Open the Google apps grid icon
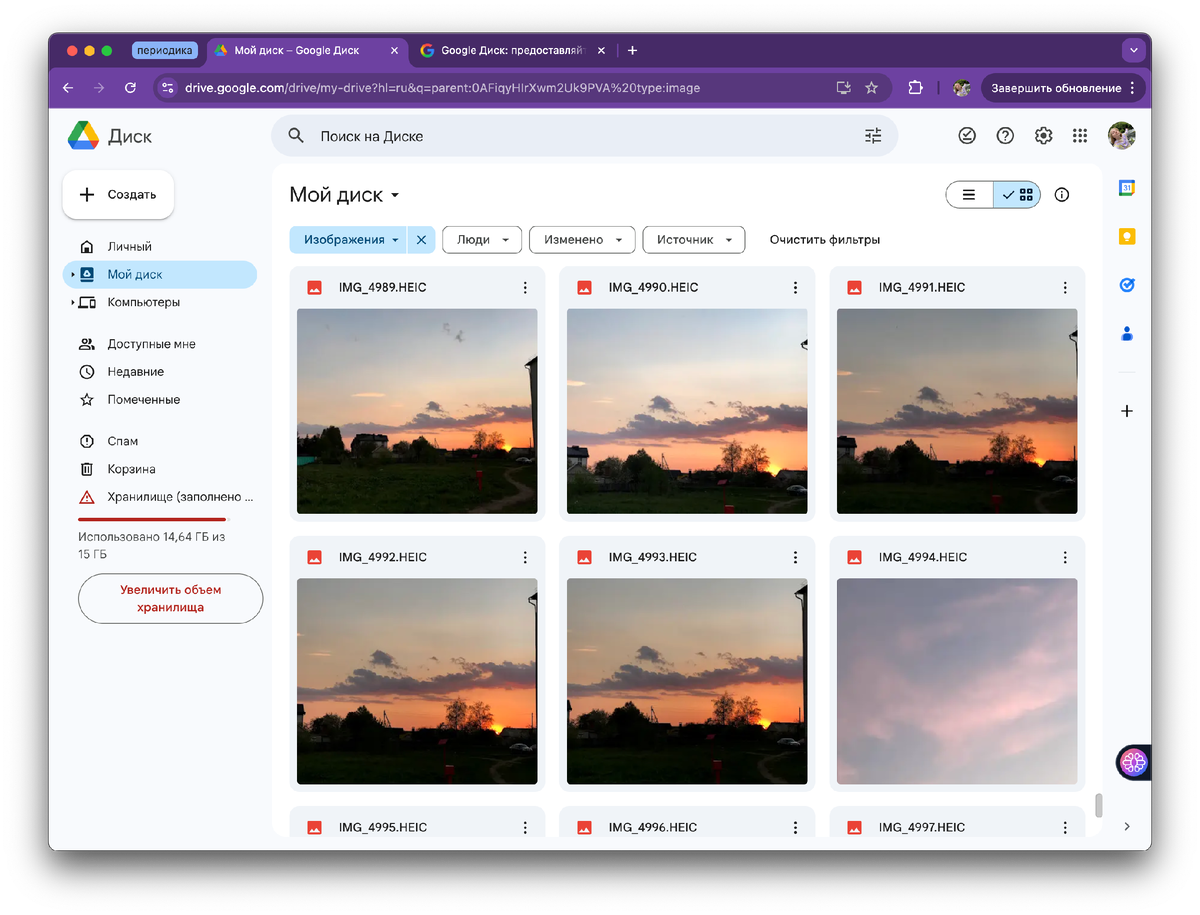1200x915 pixels. [x=1080, y=136]
